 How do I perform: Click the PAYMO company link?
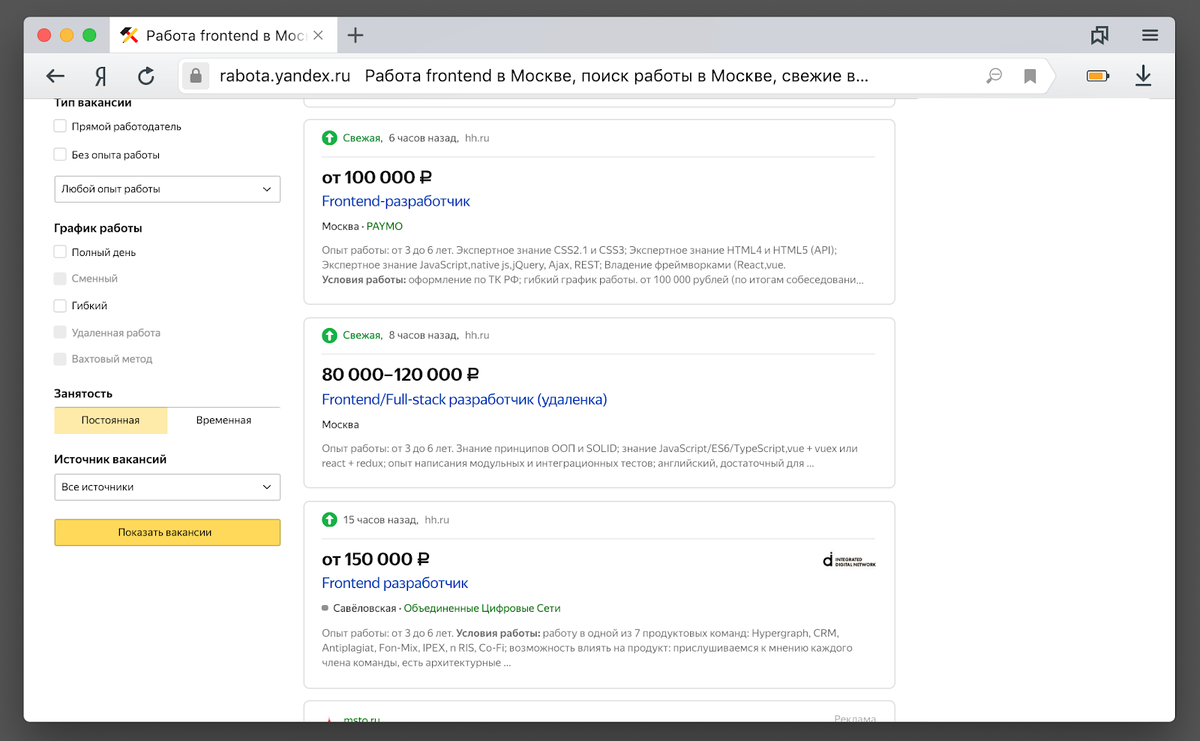click(x=384, y=227)
